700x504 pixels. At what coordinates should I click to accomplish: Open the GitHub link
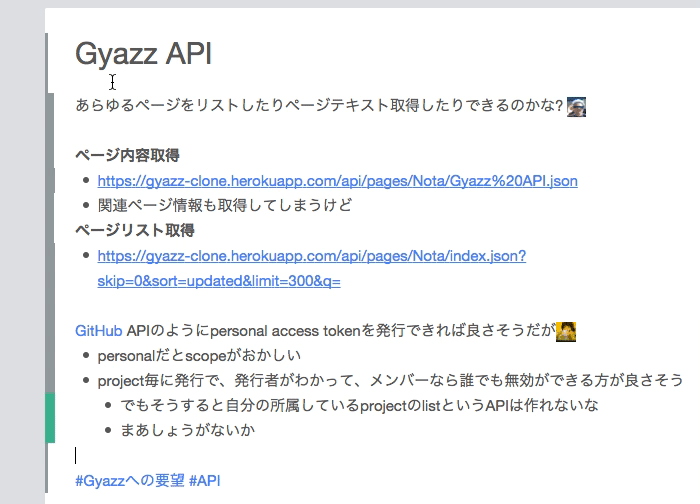tap(99, 331)
